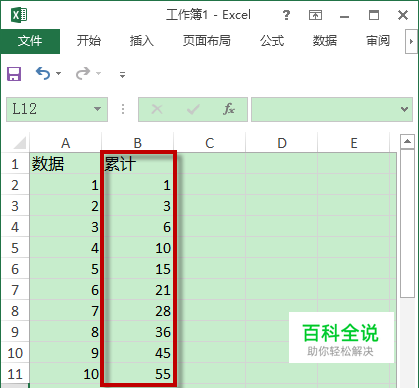
Task: Click cell B9 with value 36
Action: [137, 332]
